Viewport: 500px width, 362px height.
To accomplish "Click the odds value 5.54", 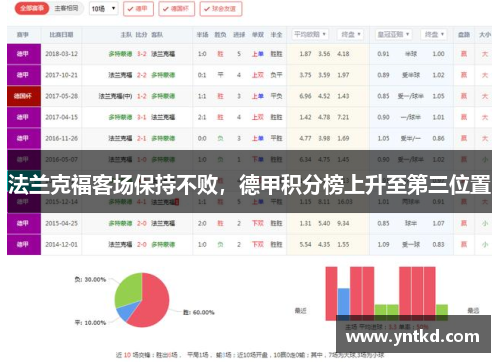I will [x=305, y=244].
